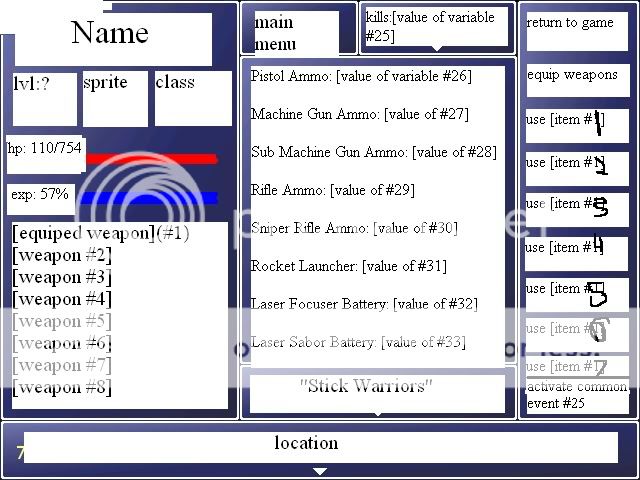Click the sprite placeholder box
Screen dimensions: 640x480
click(x=114, y=98)
